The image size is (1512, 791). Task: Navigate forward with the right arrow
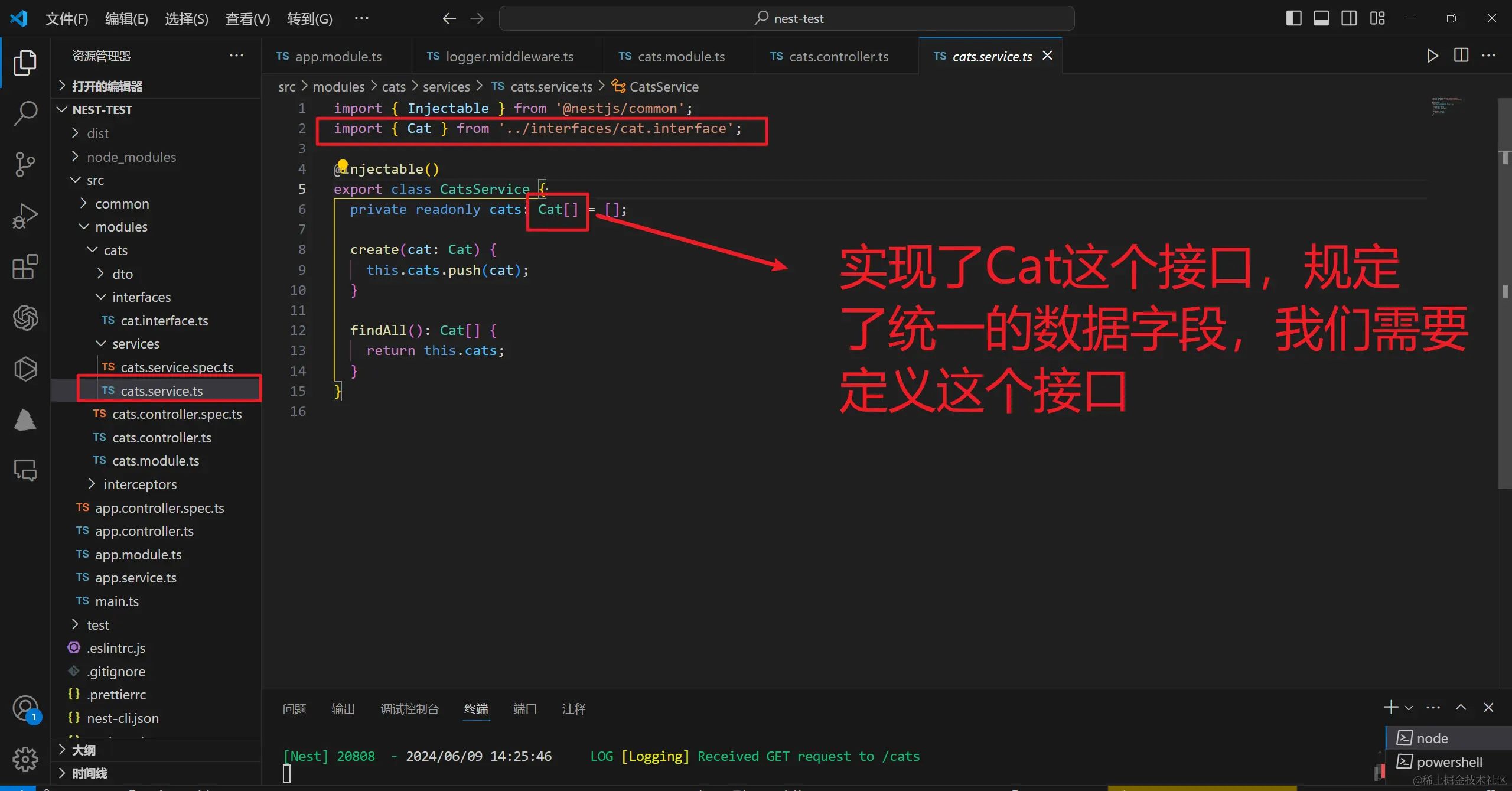477,18
